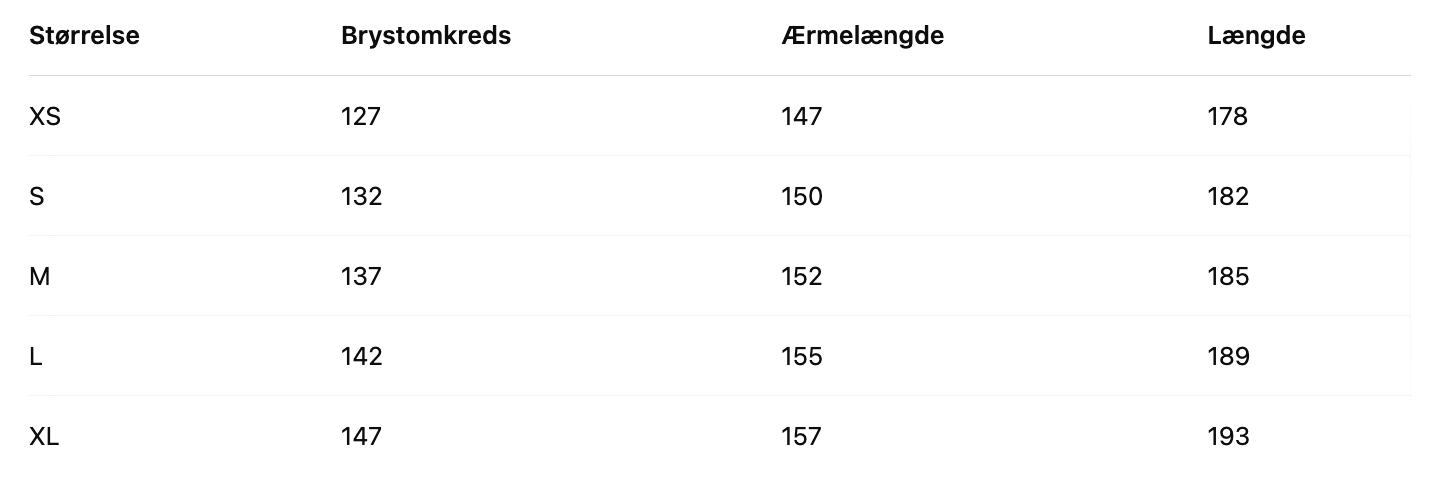The width and height of the screenshot is (1432, 488).
Task: Select the S size row label
Action: click(37, 197)
